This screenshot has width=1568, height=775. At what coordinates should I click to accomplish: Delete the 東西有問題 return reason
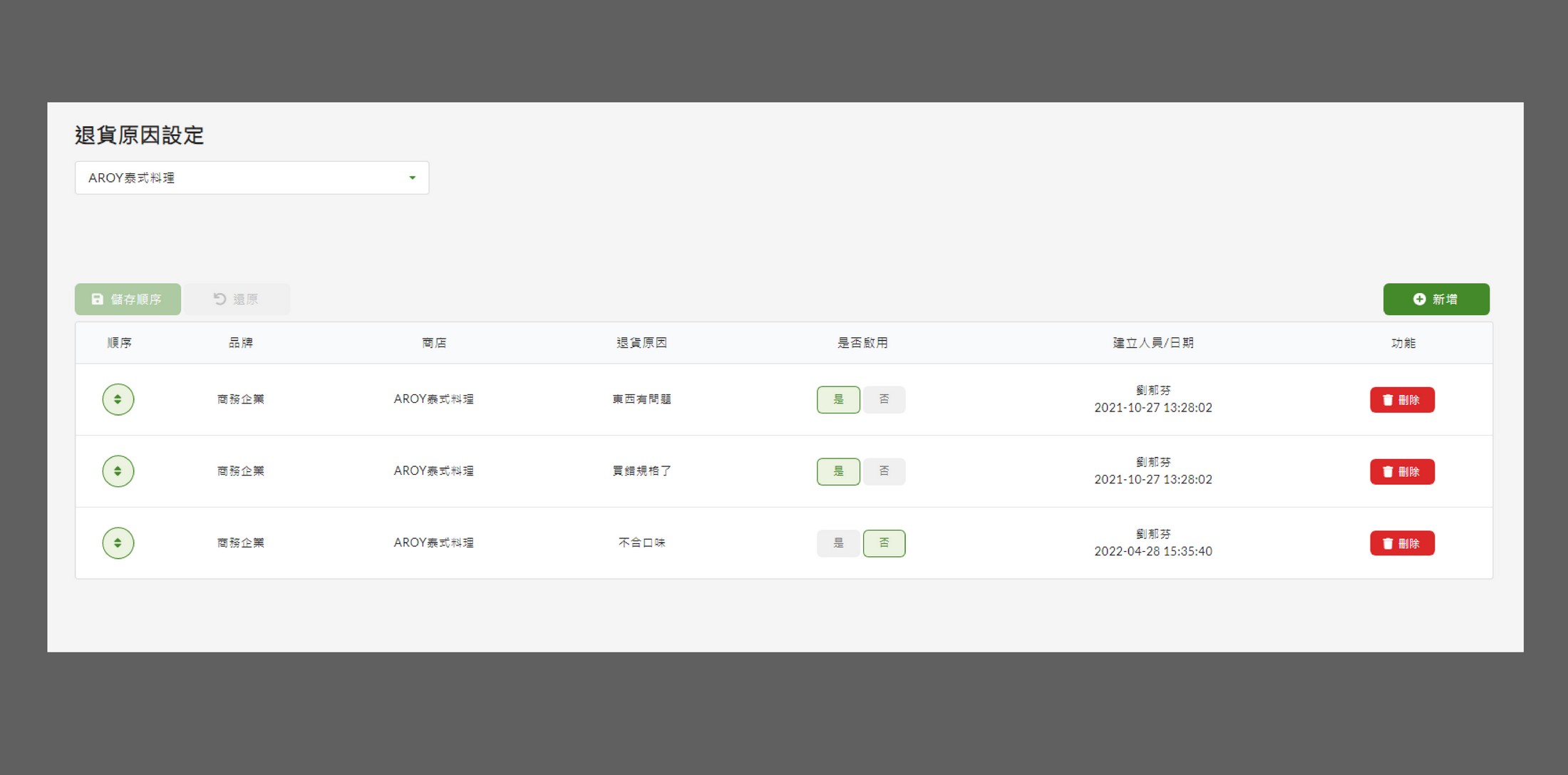1401,400
